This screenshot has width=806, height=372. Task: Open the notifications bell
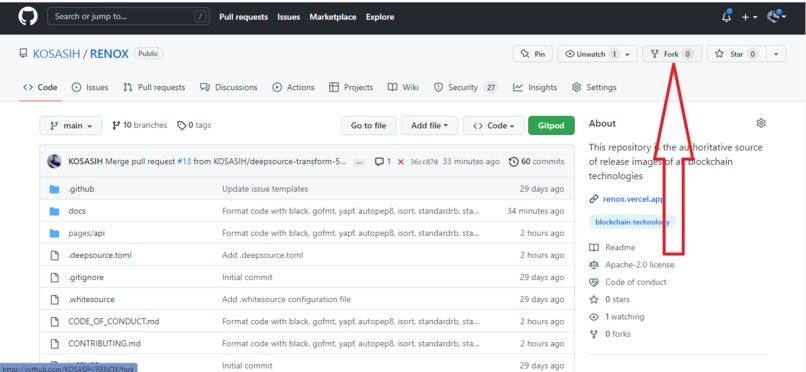(x=727, y=16)
